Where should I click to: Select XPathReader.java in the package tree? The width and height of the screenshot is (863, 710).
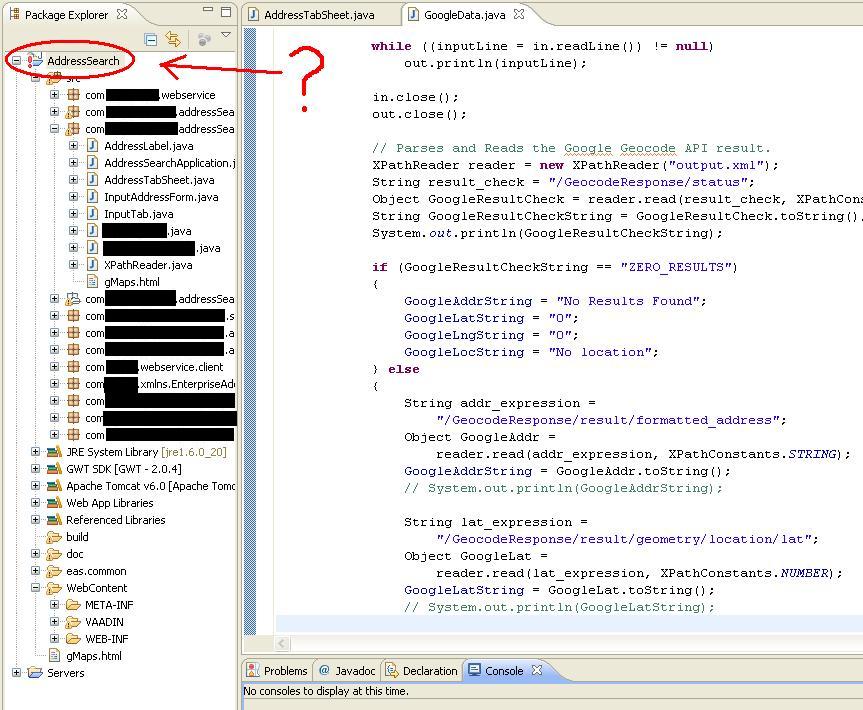(148, 265)
